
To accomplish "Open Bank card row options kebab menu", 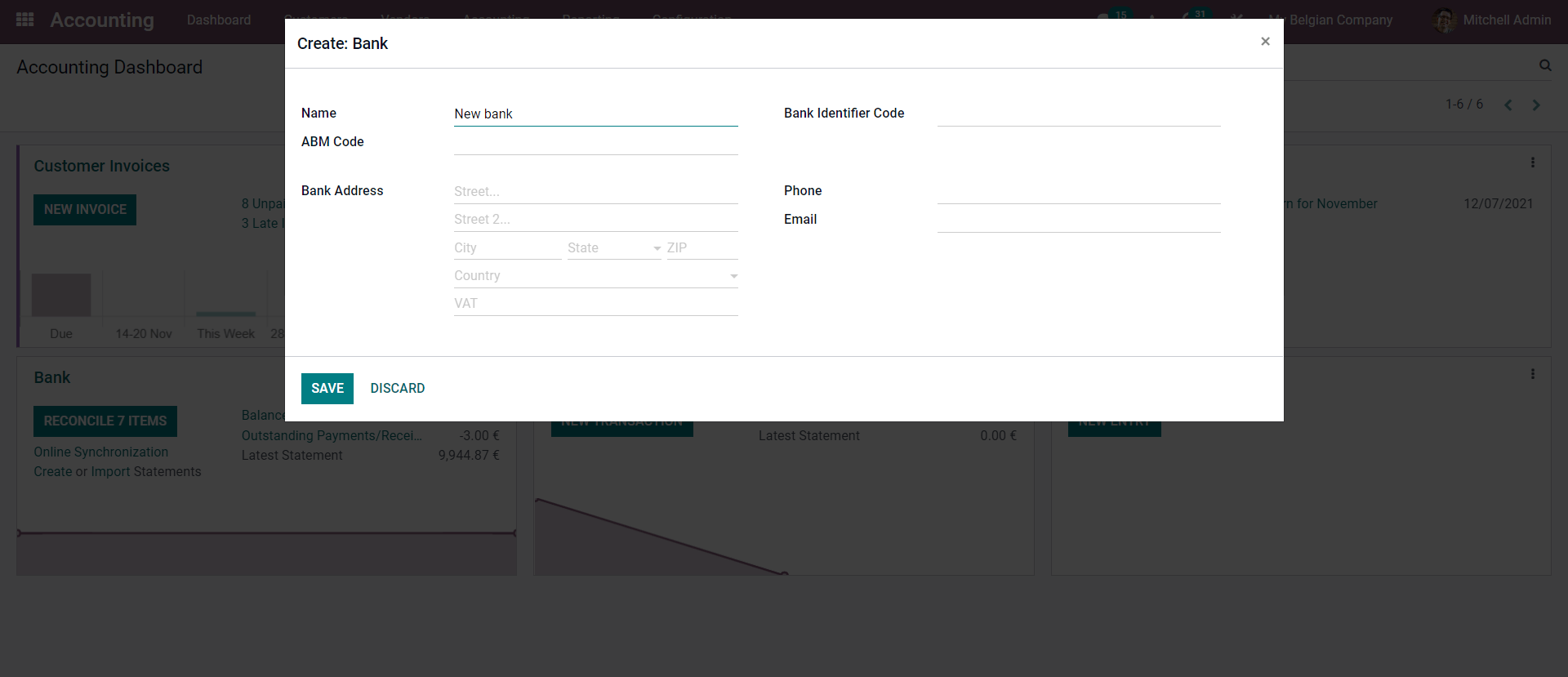I will 1532,374.
